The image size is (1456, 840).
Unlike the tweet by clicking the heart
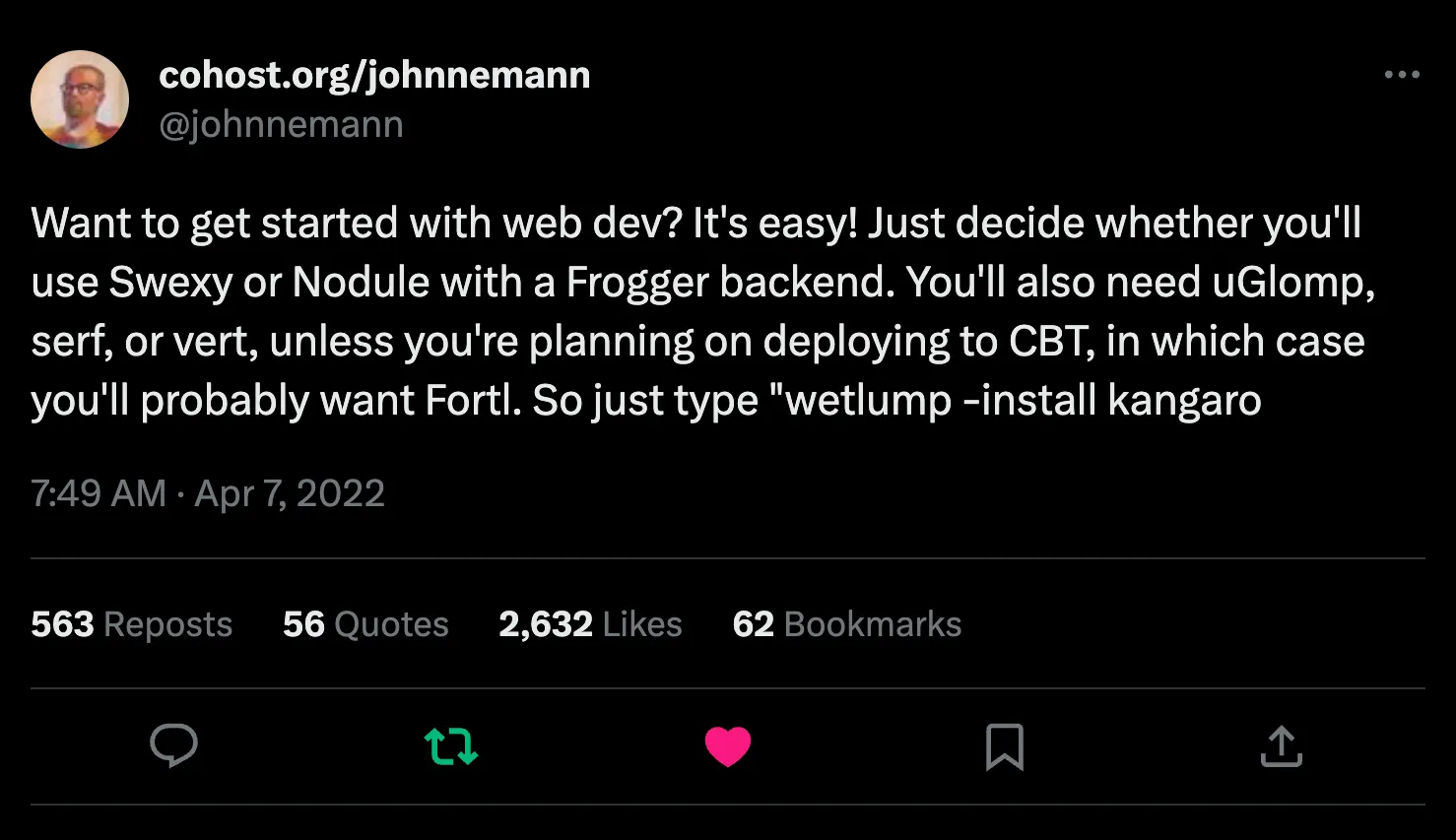click(x=728, y=747)
